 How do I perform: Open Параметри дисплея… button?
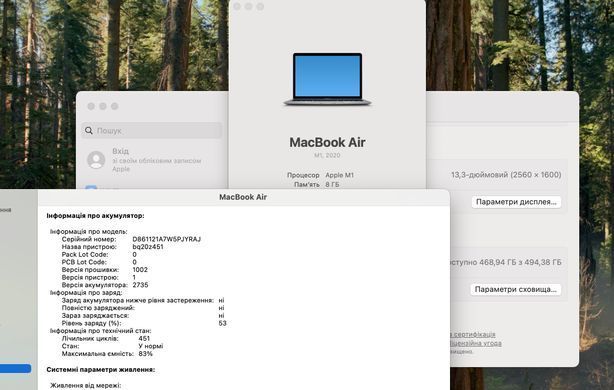pos(516,202)
